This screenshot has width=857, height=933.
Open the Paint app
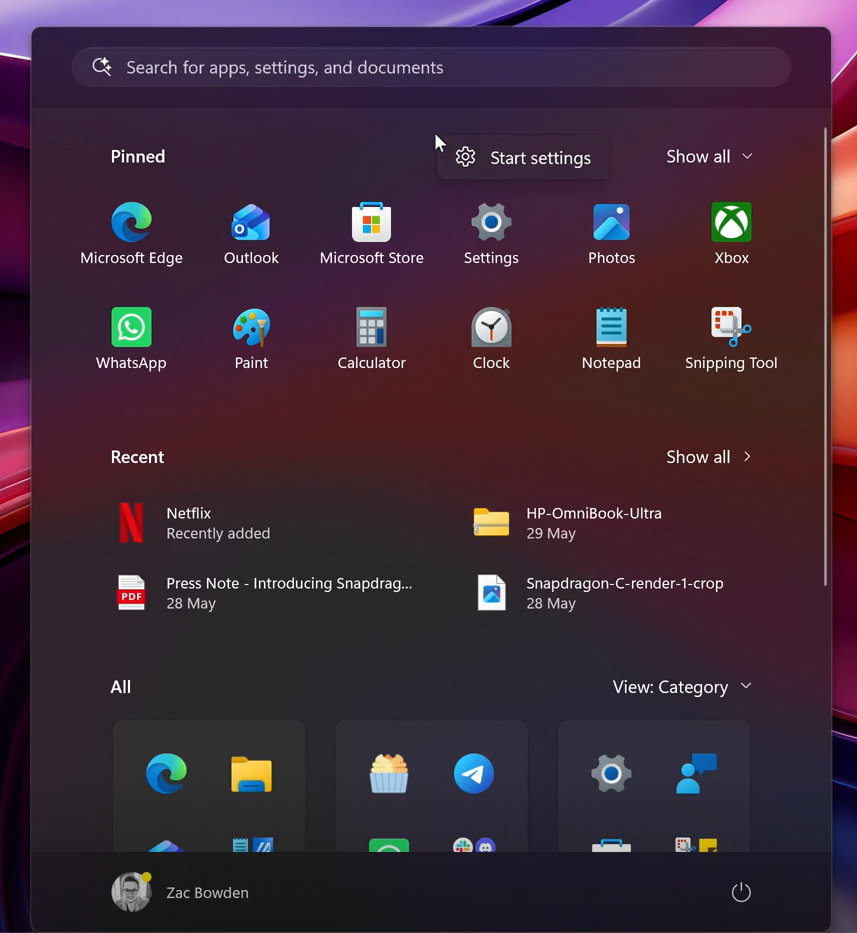point(251,339)
